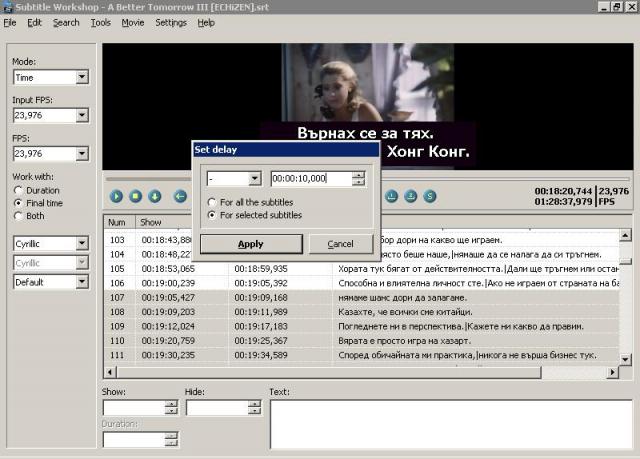The image size is (640, 459).
Task: Select the 'Both' work-with radio button
Action: (19, 216)
